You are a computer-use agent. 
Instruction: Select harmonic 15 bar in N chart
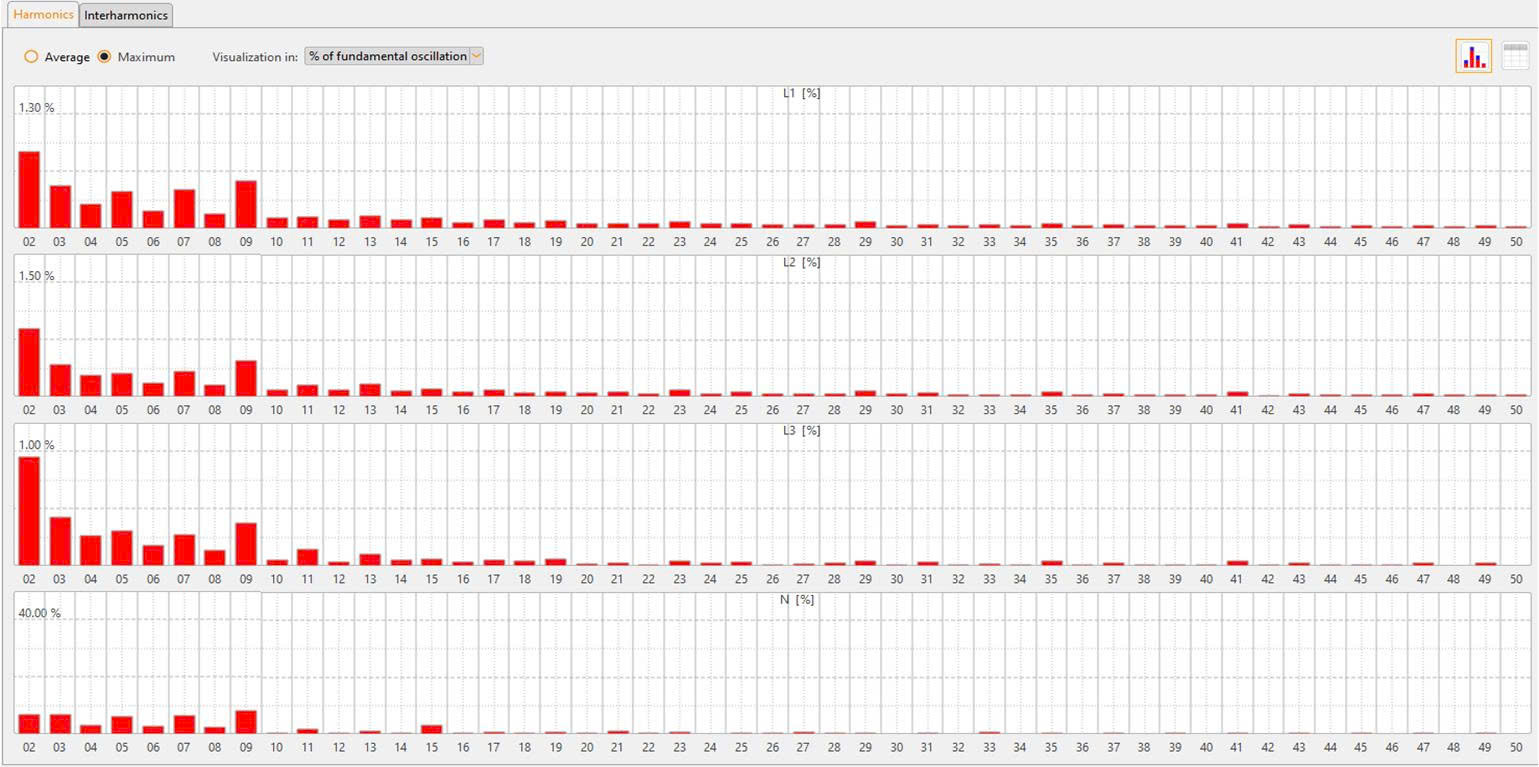pos(432,729)
